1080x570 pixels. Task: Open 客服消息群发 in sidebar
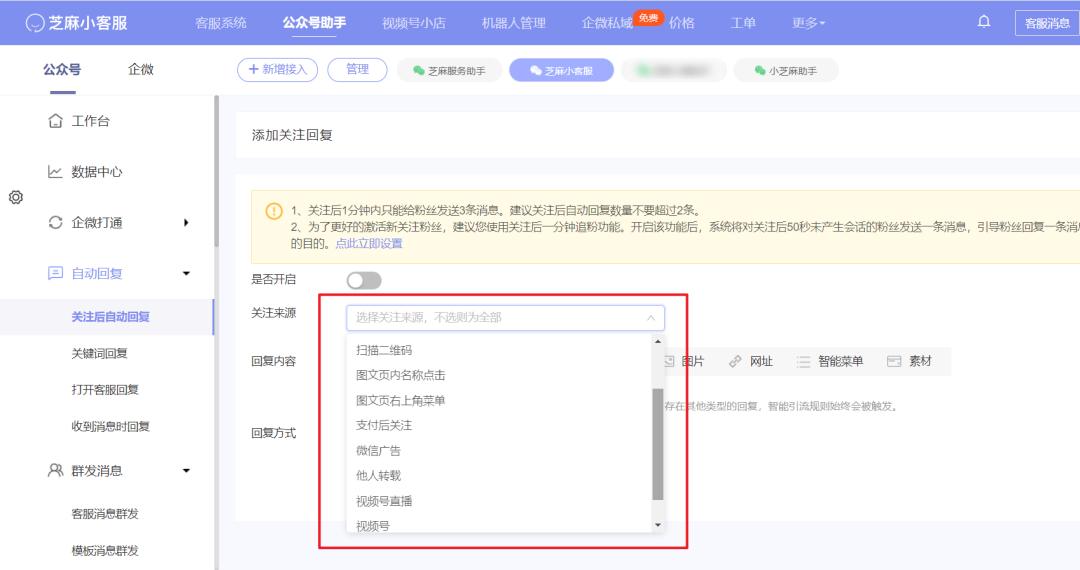pyautogui.click(x=105, y=514)
